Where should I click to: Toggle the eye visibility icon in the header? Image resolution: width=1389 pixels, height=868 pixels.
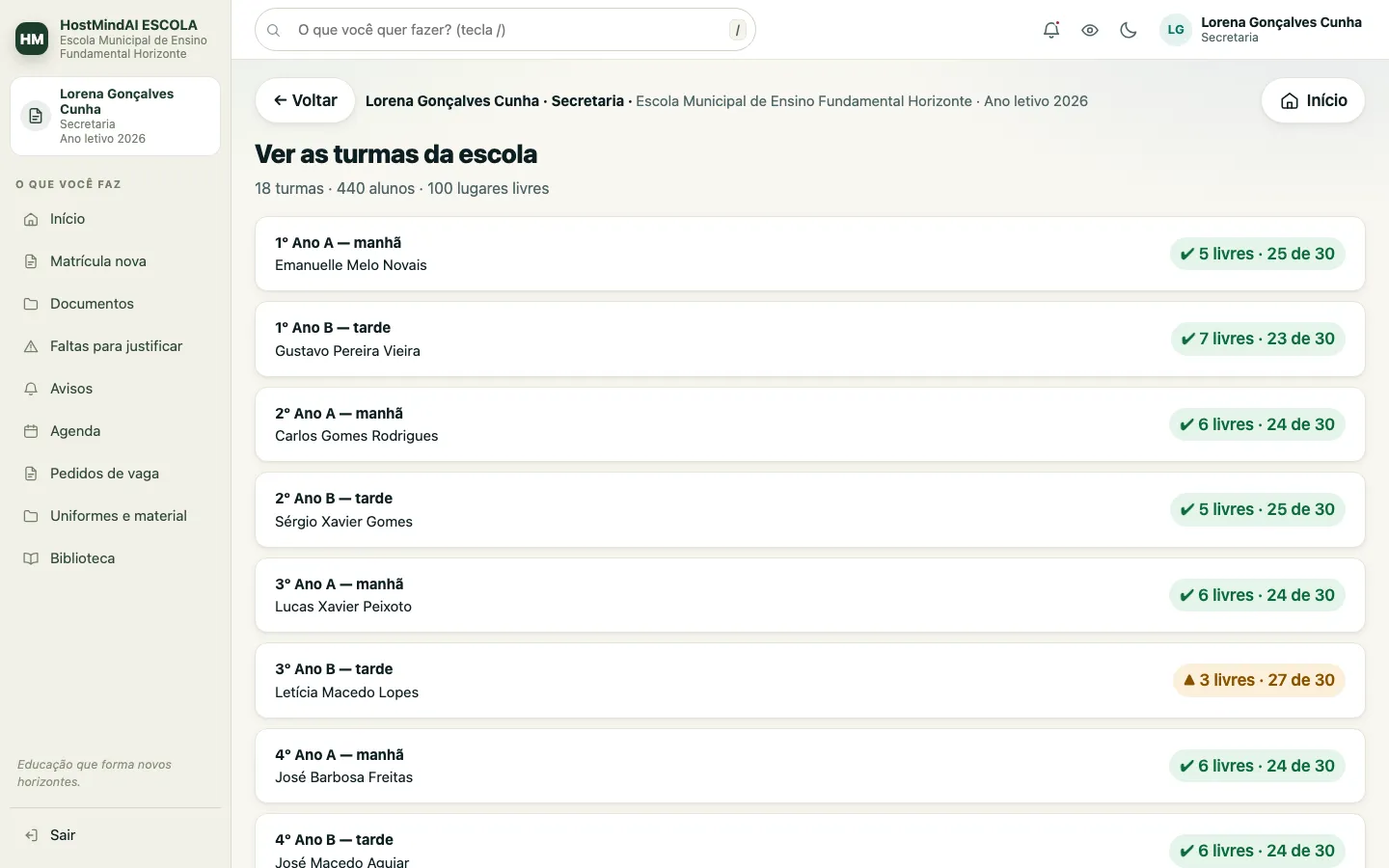tap(1090, 30)
